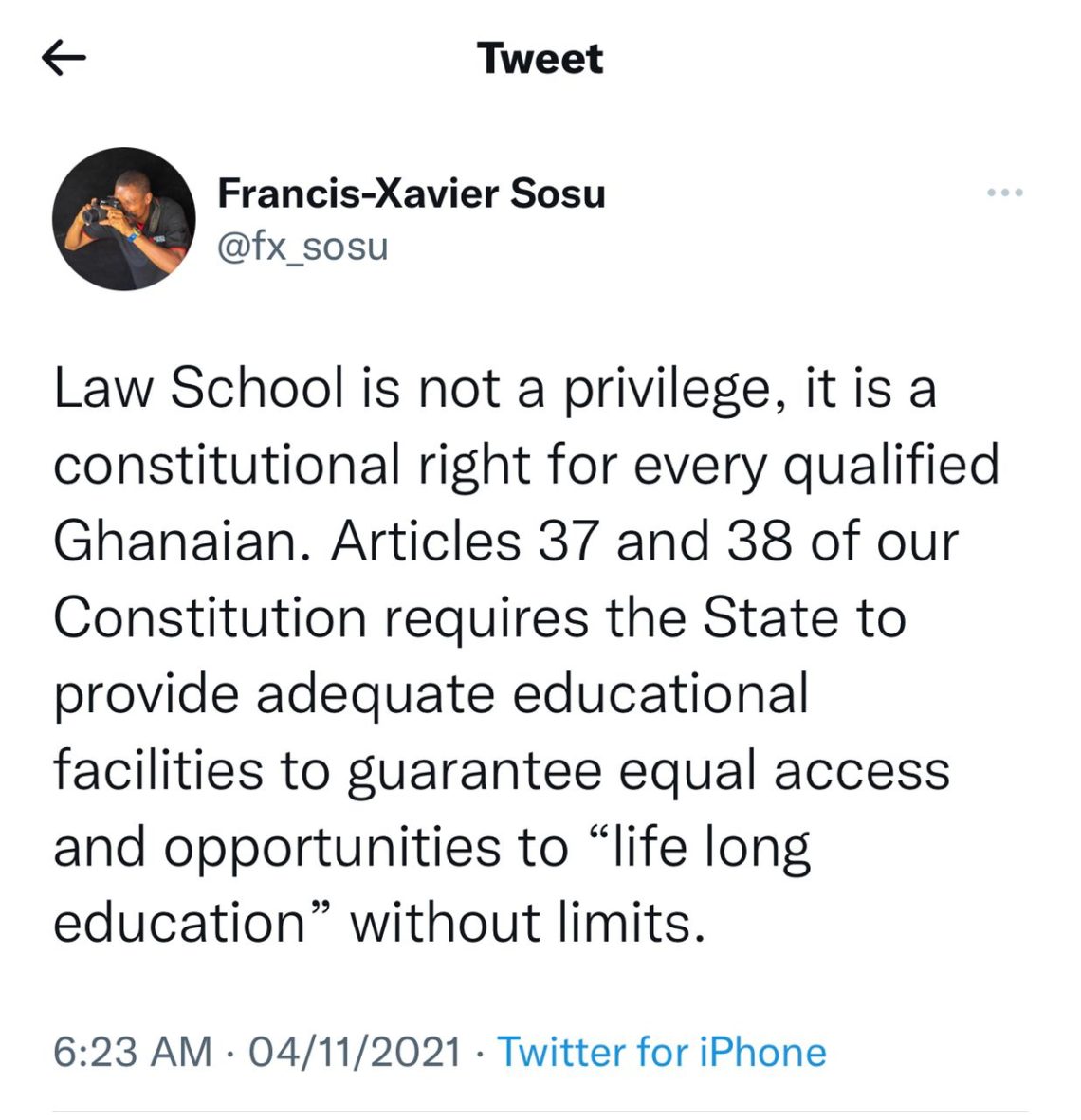Click the phrase "provide adequate educational"
Screen dimensions: 1081x1120
(x=431, y=694)
